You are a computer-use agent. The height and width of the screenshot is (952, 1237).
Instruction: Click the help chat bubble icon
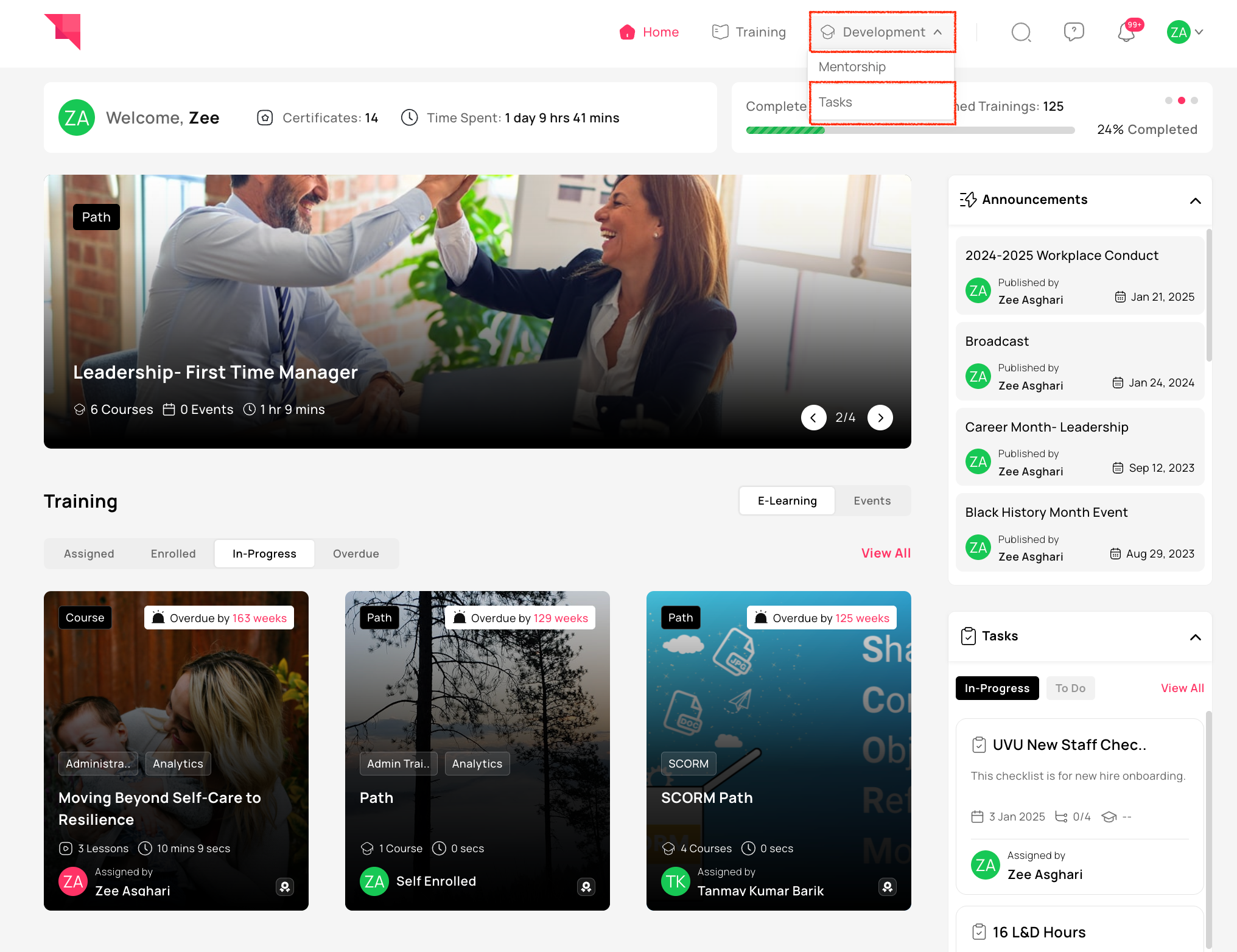pyautogui.click(x=1073, y=32)
